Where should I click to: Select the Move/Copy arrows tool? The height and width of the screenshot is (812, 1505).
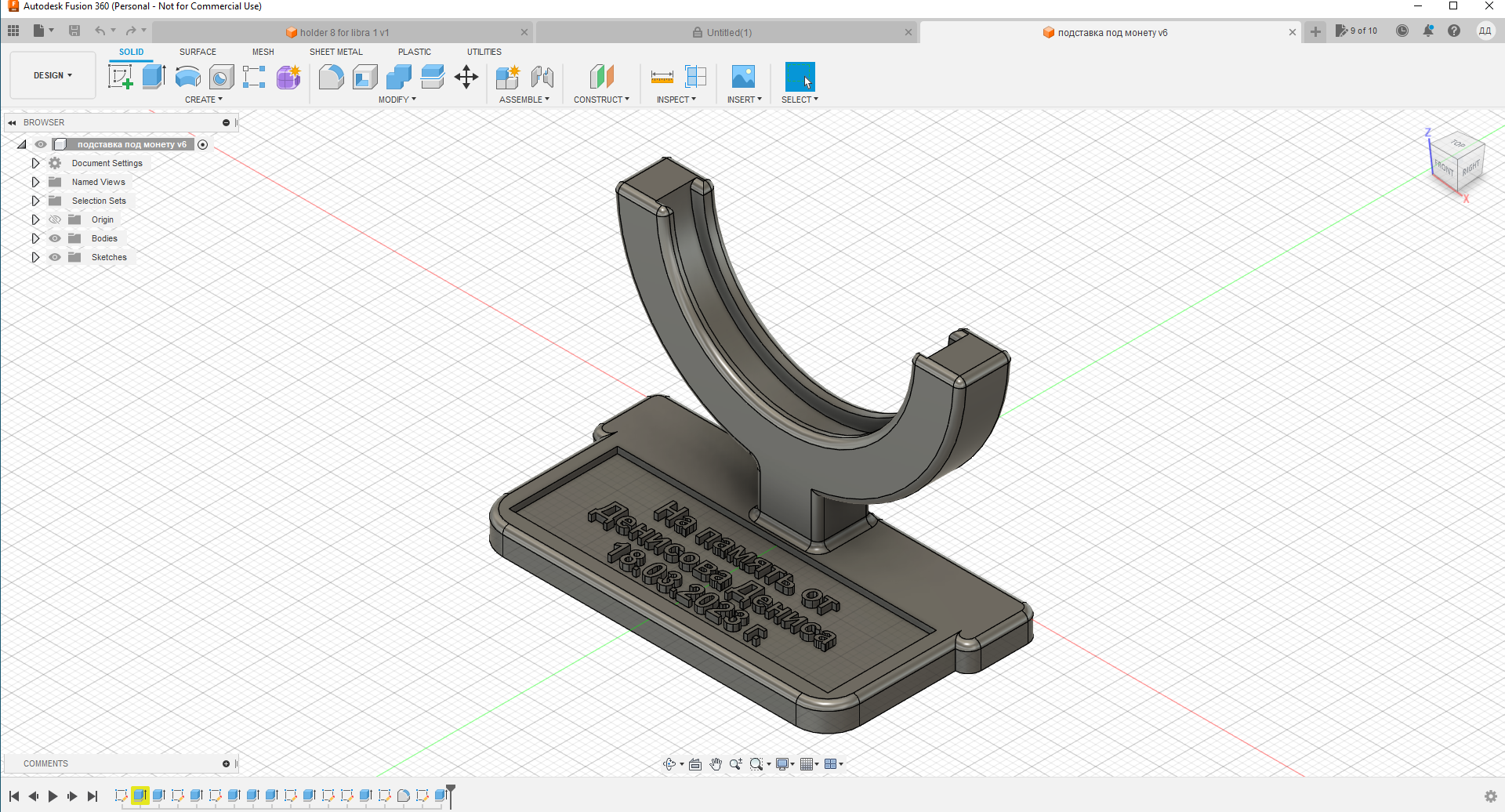tap(466, 77)
